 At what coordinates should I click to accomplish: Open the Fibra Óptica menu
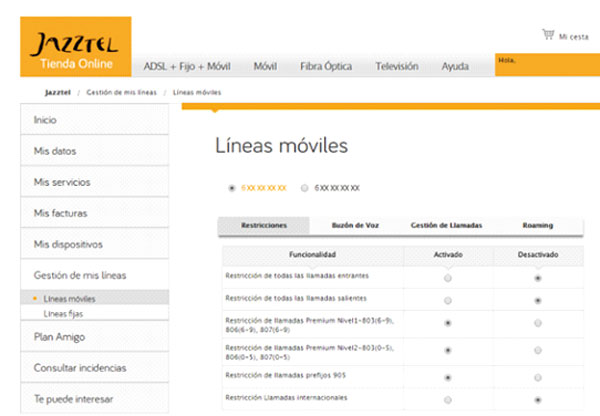coord(326,67)
